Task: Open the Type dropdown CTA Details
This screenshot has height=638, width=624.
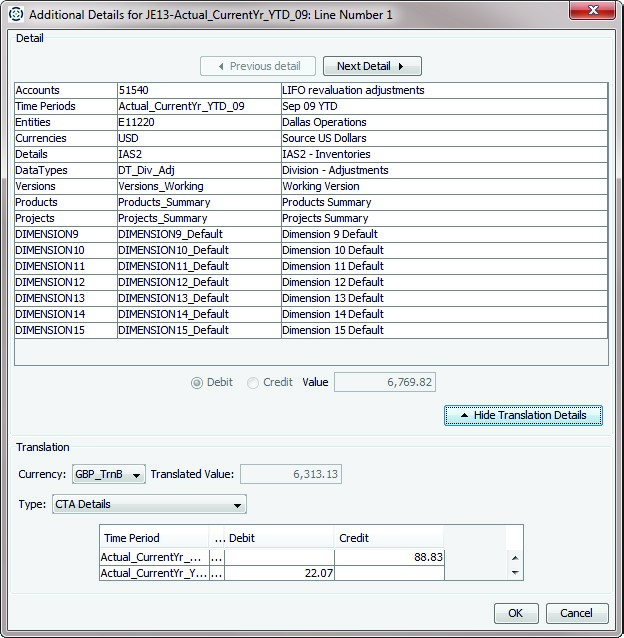Action: tap(148, 505)
